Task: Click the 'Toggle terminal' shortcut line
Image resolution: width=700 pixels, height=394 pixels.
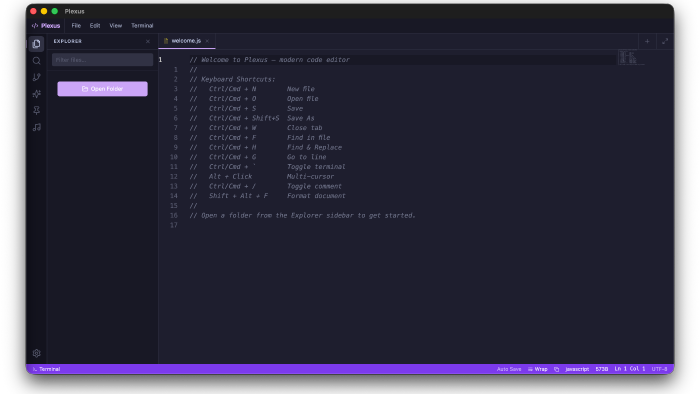Action: point(267,167)
